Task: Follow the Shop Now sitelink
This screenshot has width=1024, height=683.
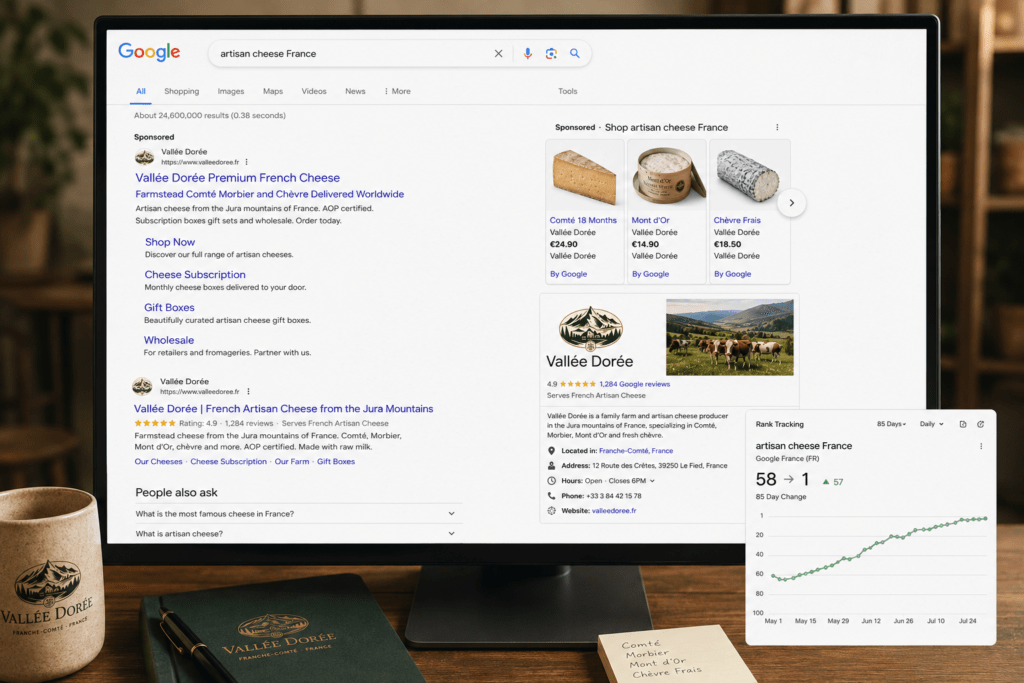Action: [x=170, y=242]
